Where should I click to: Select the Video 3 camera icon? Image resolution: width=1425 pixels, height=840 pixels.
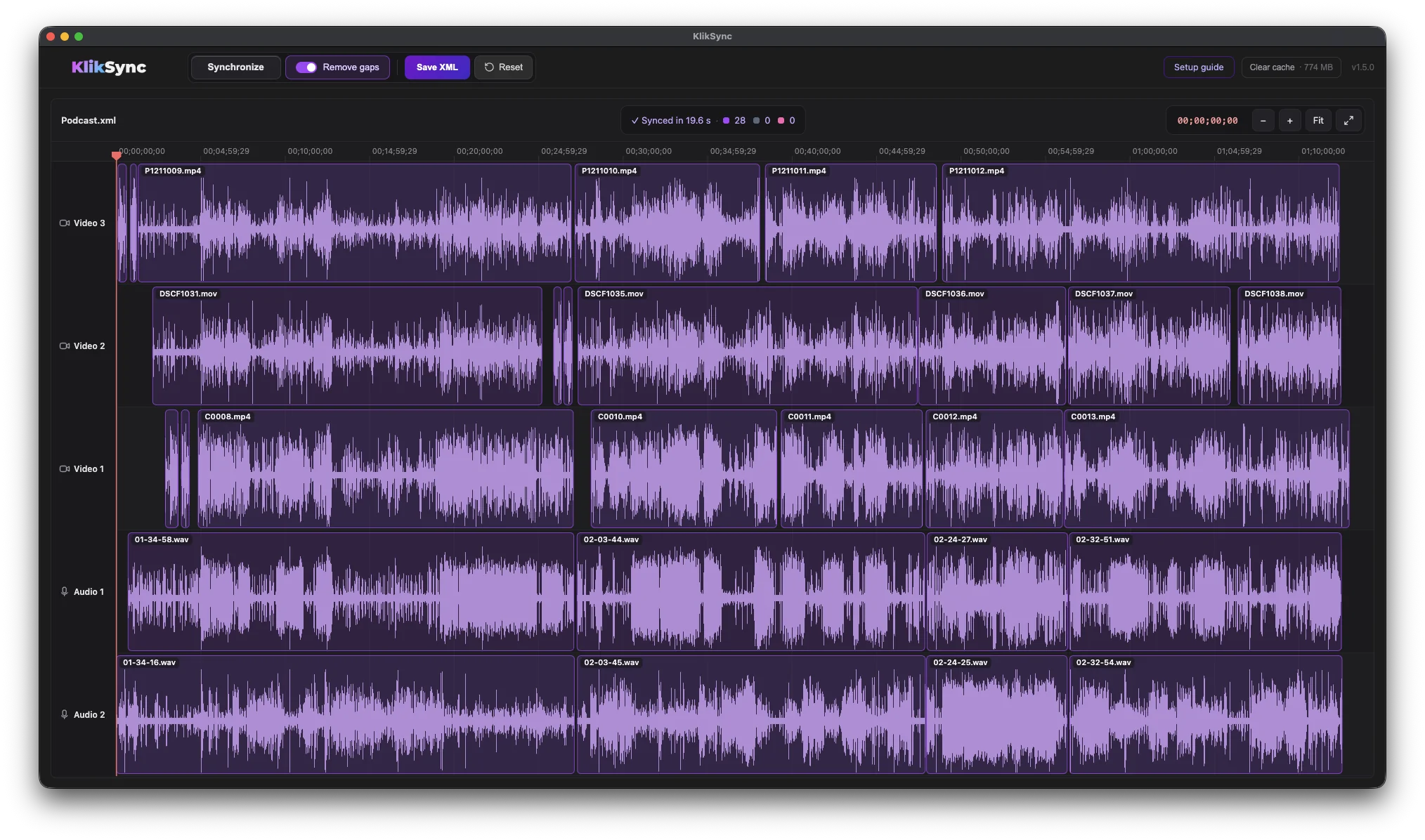(x=65, y=223)
